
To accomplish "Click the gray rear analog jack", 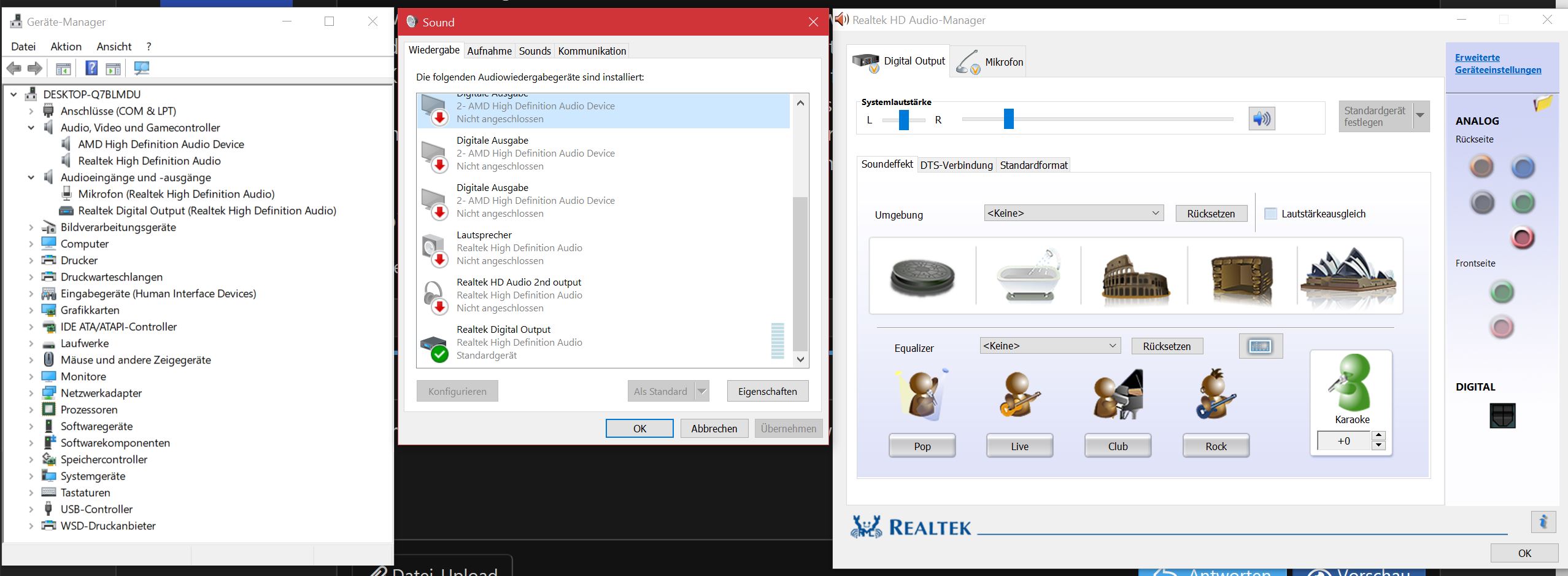I will point(1482,202).
